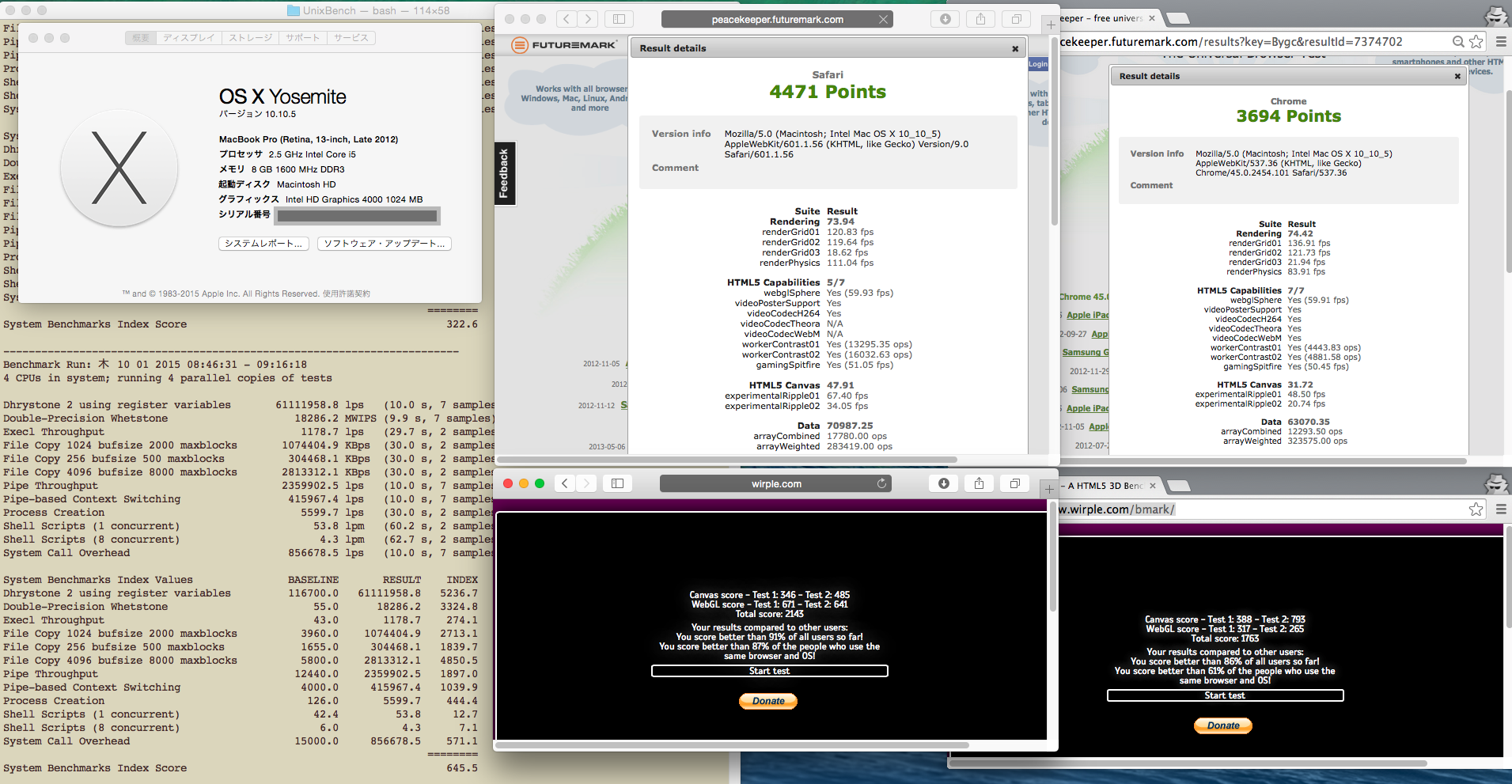Go forward in the peacekeeper Safari window
Screen dimensions: 1512x784
tap(587, 19)
